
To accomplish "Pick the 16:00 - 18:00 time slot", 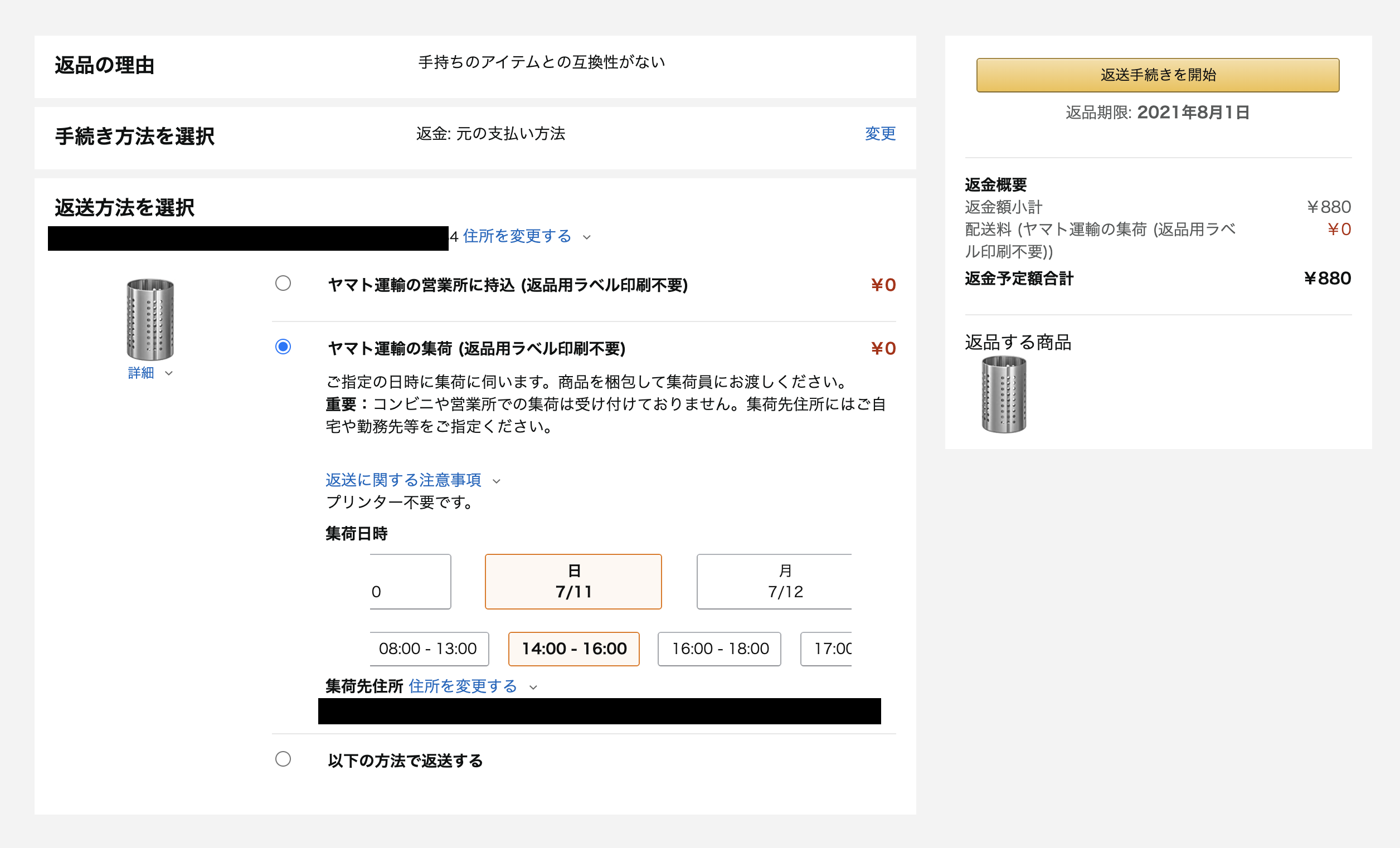I will coord(720,649).
